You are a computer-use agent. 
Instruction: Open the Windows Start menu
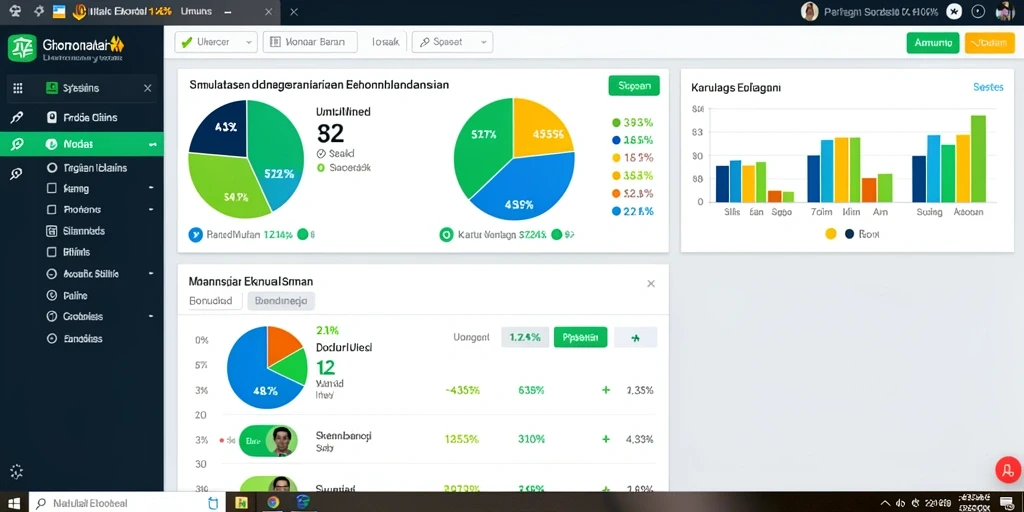pyautogui.click(x=14, y=504)
